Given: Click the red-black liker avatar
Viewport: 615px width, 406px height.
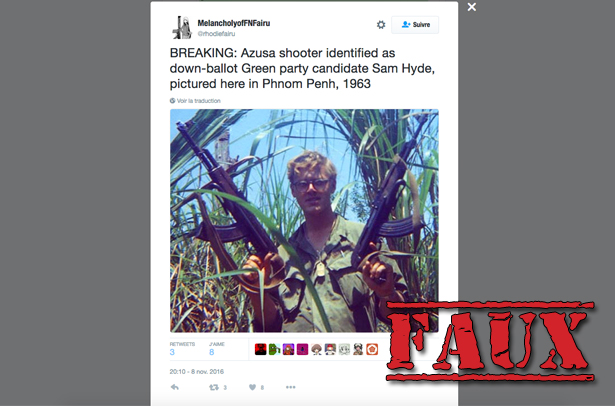Looking at the screenshot, I should click(260, 349).
